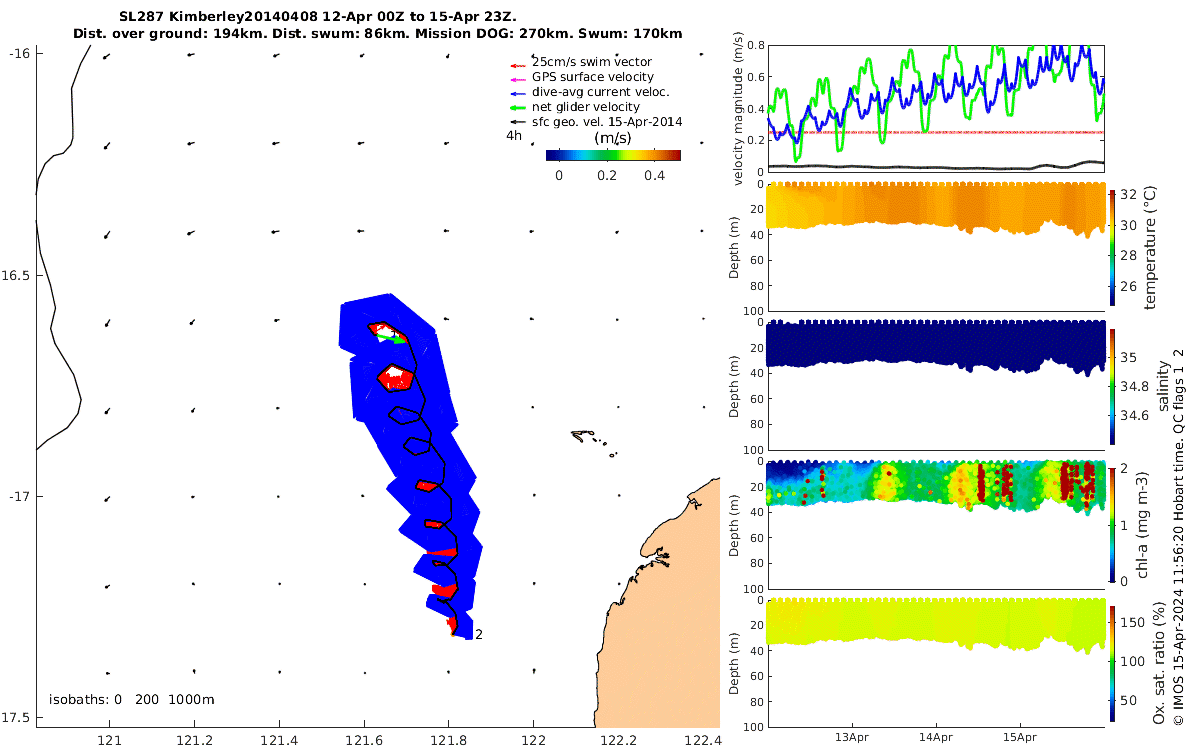1200x750 pixels.
Task: Click the '32' temperature colorbar tick
Action: click(x=1129, y=194)
